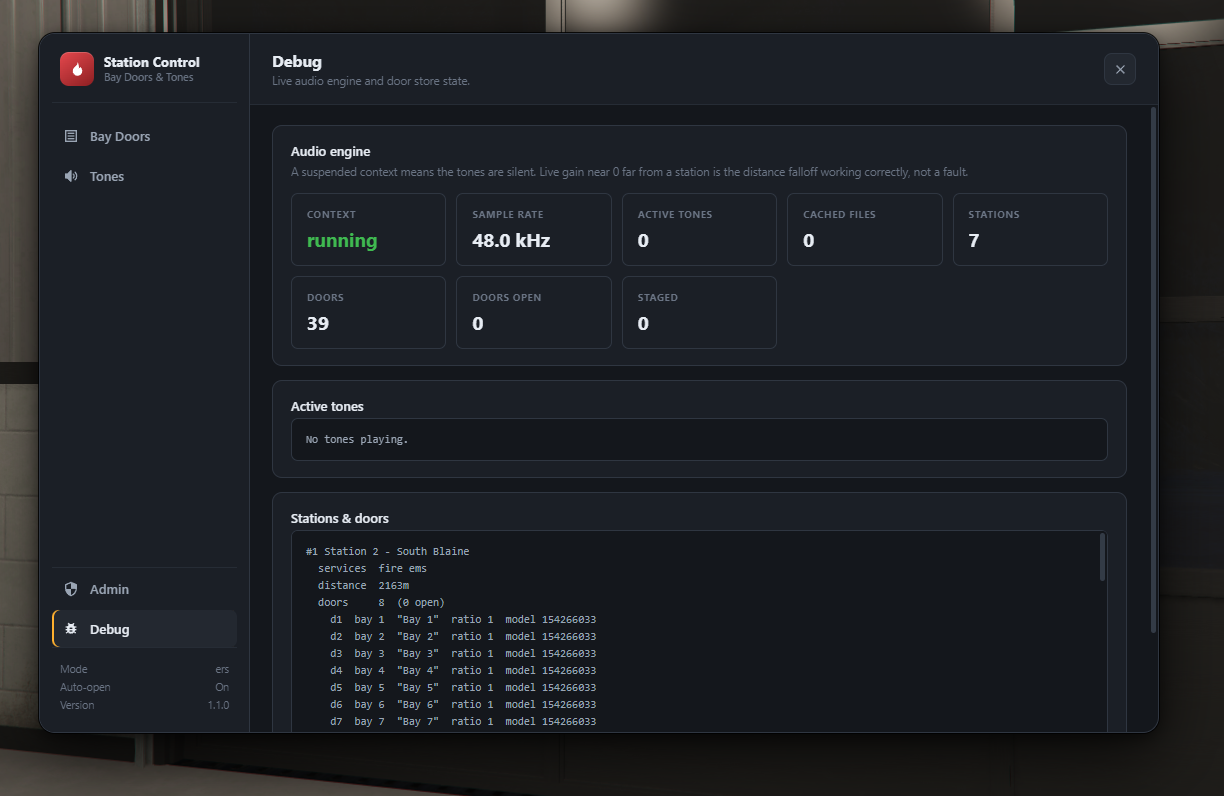Click the Bay Doors list icon
1224x796 pixels.
(x=71, y=136)
